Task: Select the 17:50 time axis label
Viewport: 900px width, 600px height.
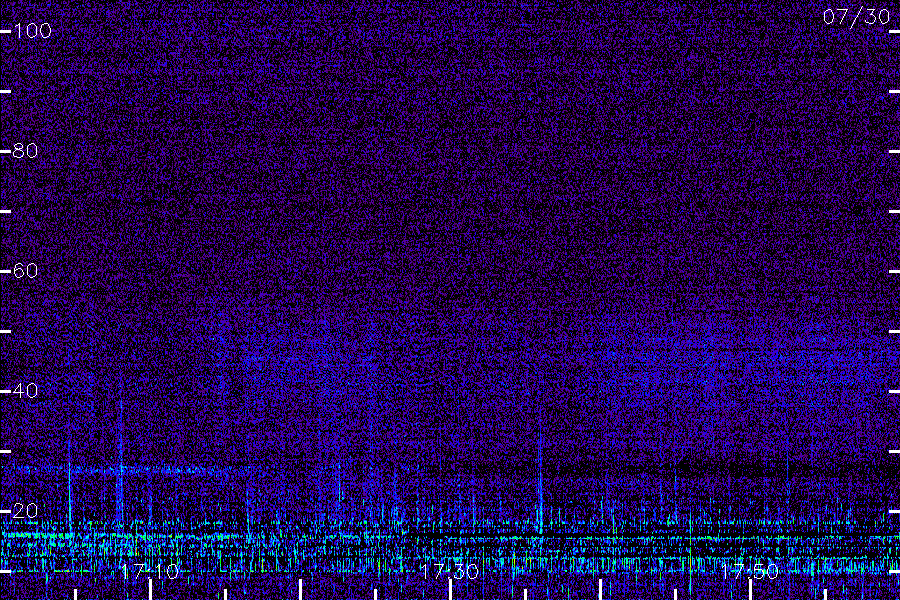Action: point(750,571)
